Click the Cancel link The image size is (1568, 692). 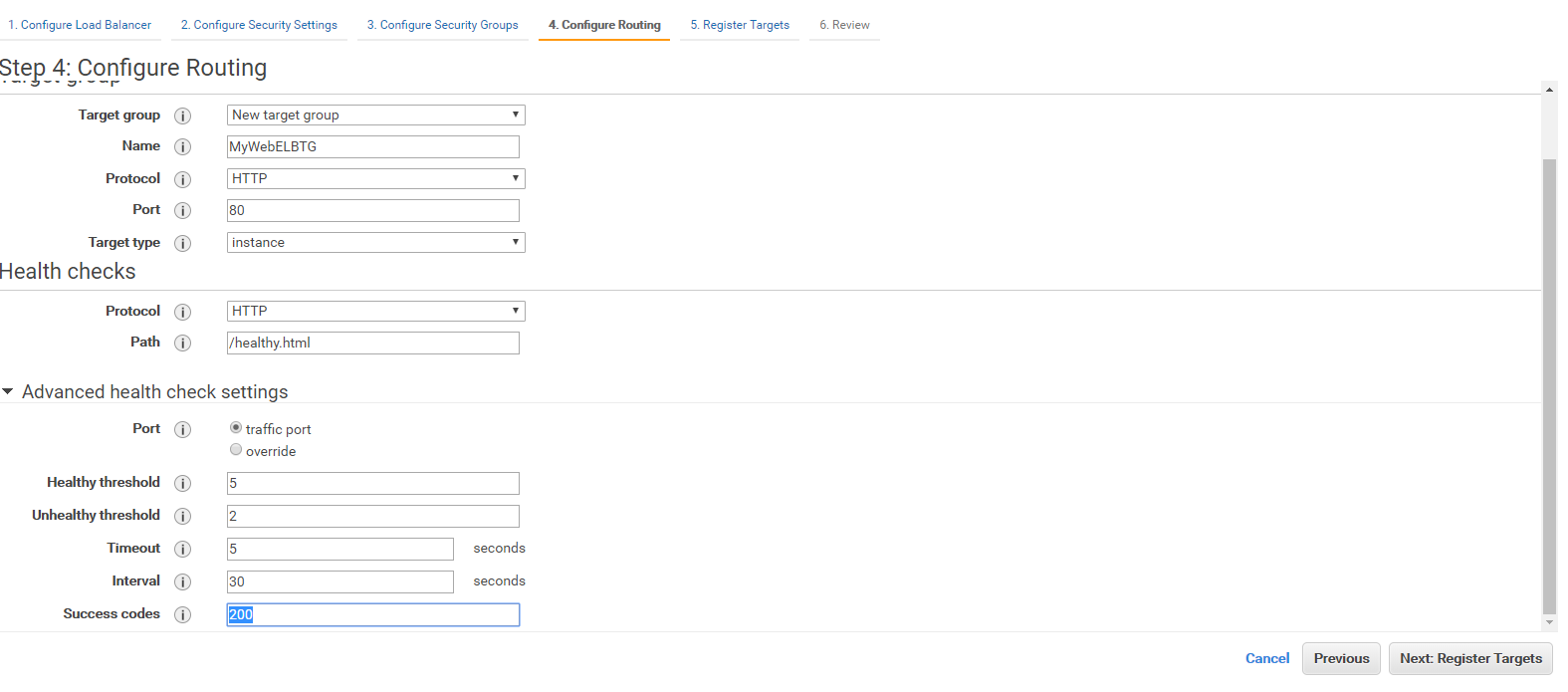pos(1266,659)
